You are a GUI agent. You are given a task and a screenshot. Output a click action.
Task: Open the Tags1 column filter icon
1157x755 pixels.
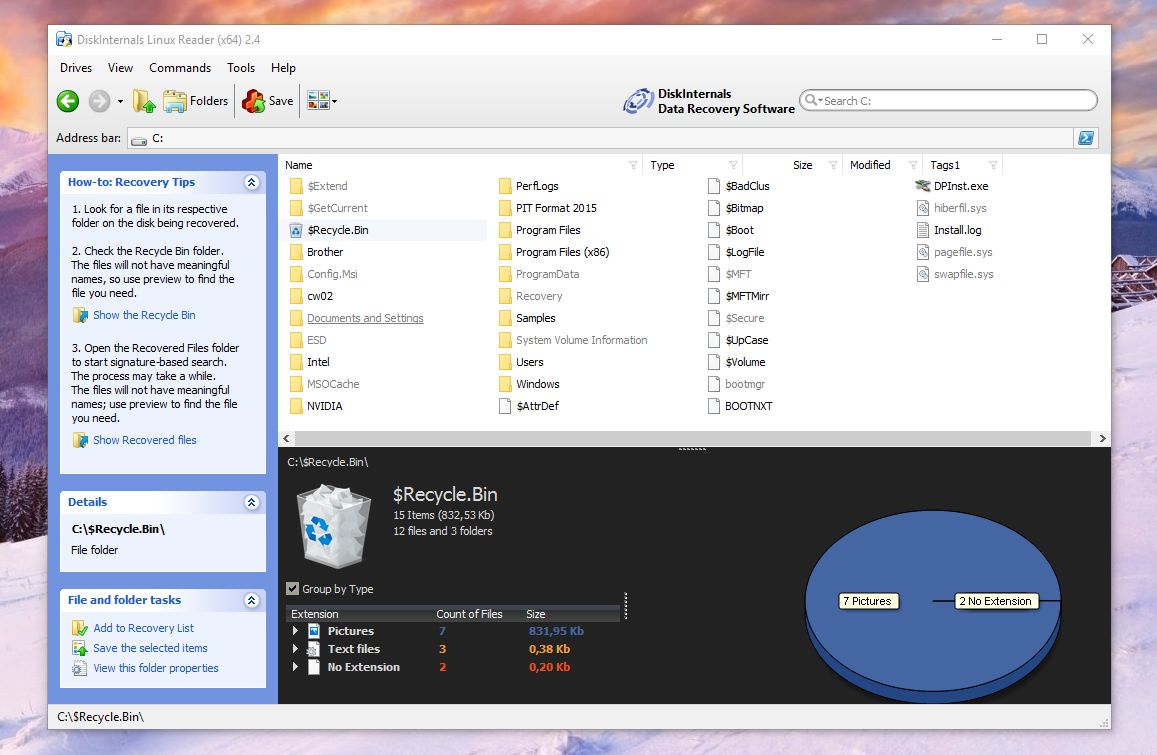[993, 165]
